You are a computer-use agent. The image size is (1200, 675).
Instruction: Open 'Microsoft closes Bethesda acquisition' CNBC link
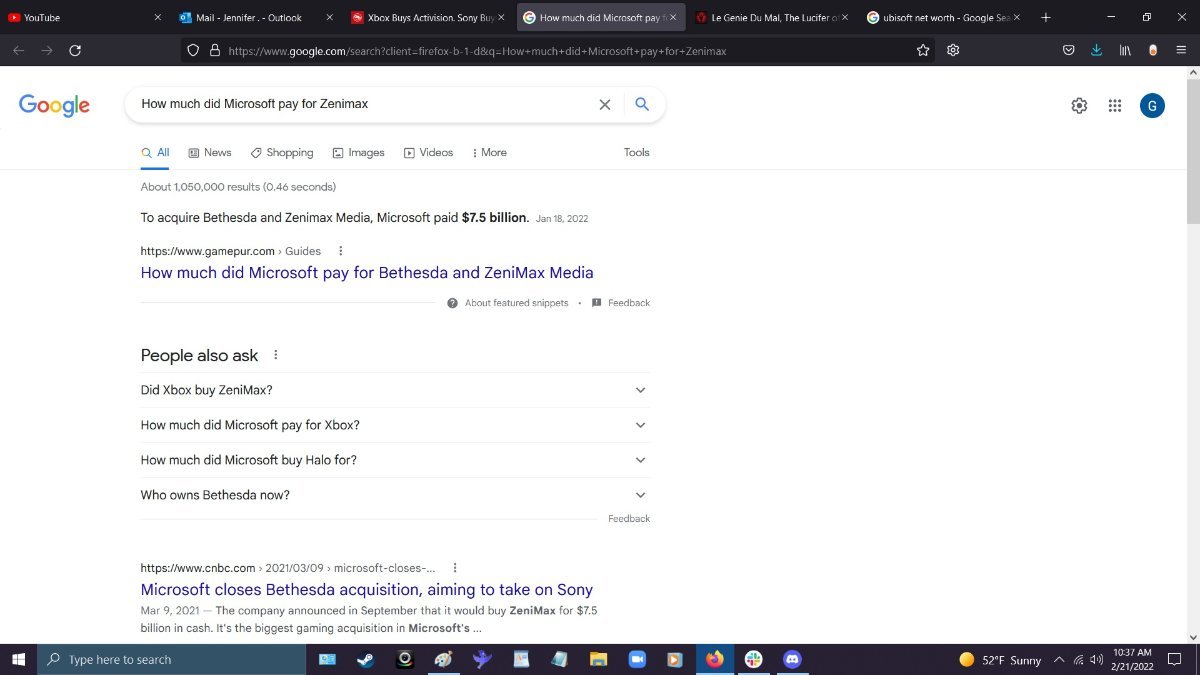point(367,590)
